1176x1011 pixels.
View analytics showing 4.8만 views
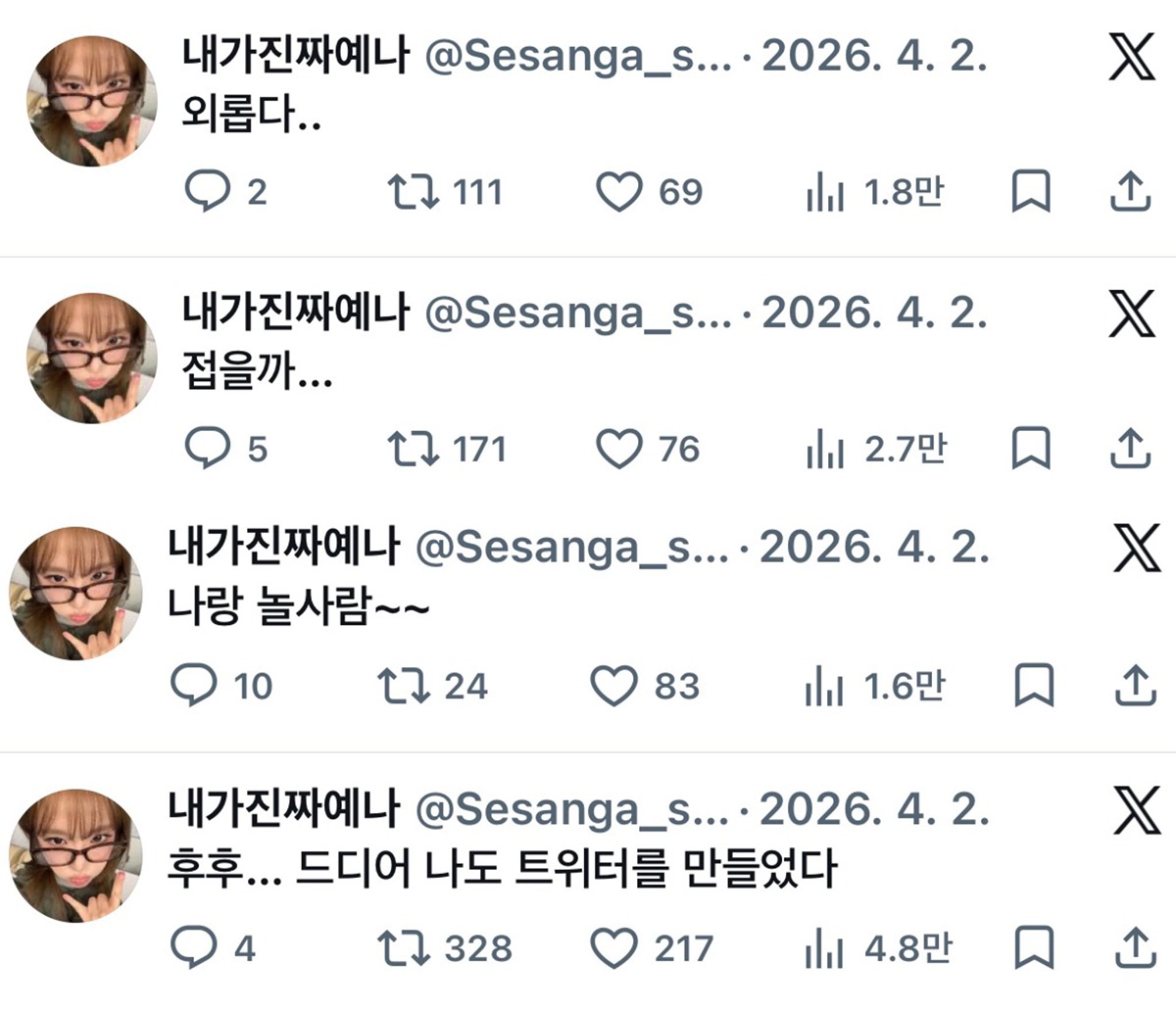[824, 949]
